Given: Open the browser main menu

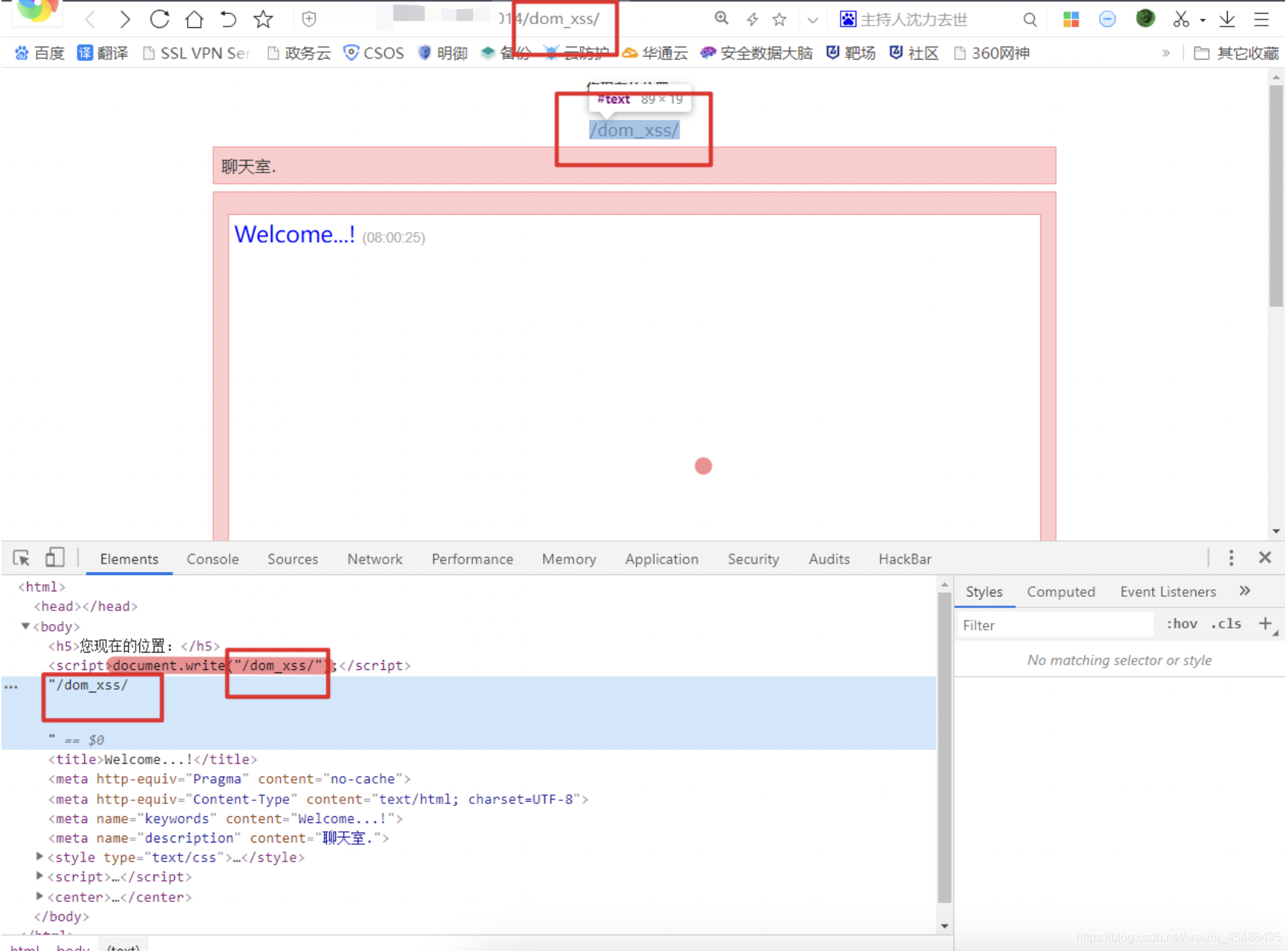Looking at the screenshot, I should (x=1261, y=19).
